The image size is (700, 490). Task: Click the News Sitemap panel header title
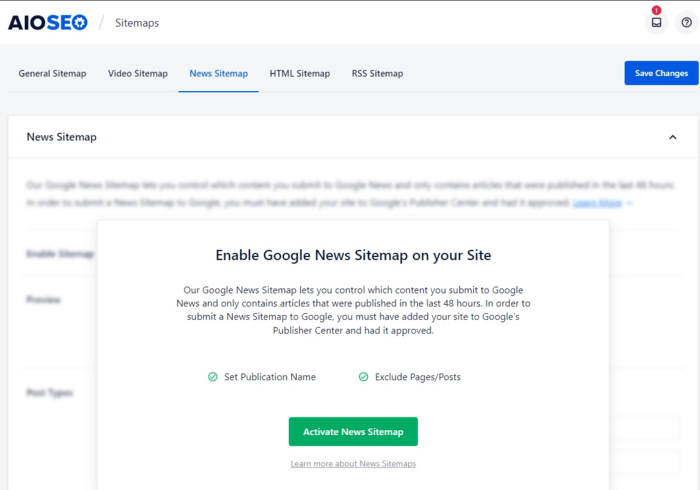click(62, 137)
